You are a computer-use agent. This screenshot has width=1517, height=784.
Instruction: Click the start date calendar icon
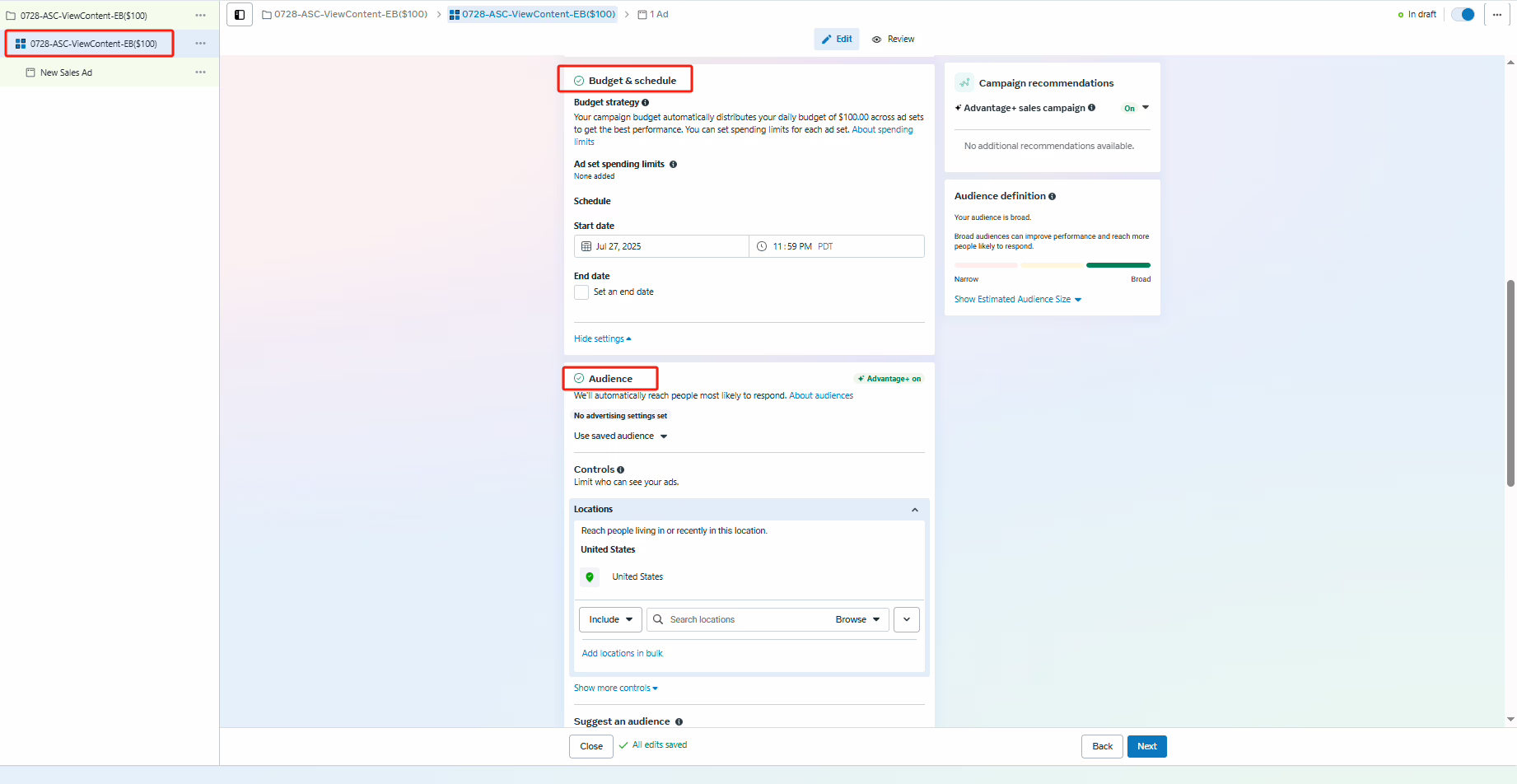tap(586, 246)
